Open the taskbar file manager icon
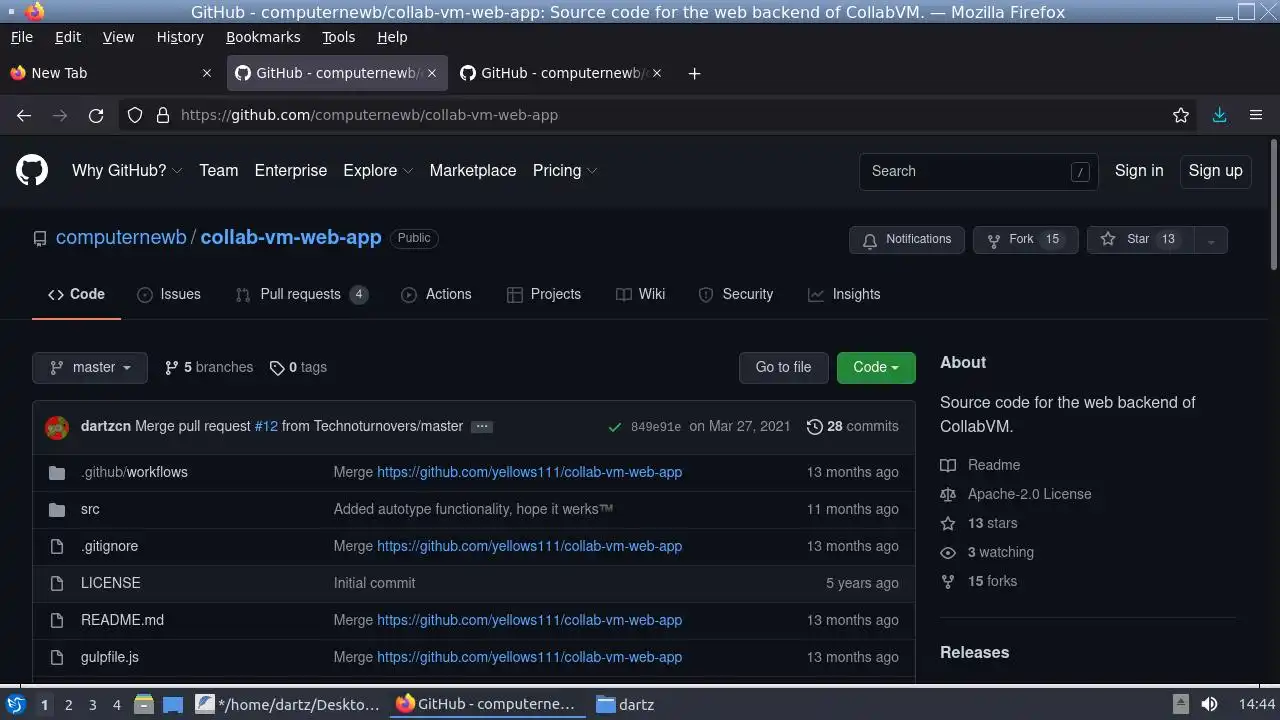 [x=143, y=704]
